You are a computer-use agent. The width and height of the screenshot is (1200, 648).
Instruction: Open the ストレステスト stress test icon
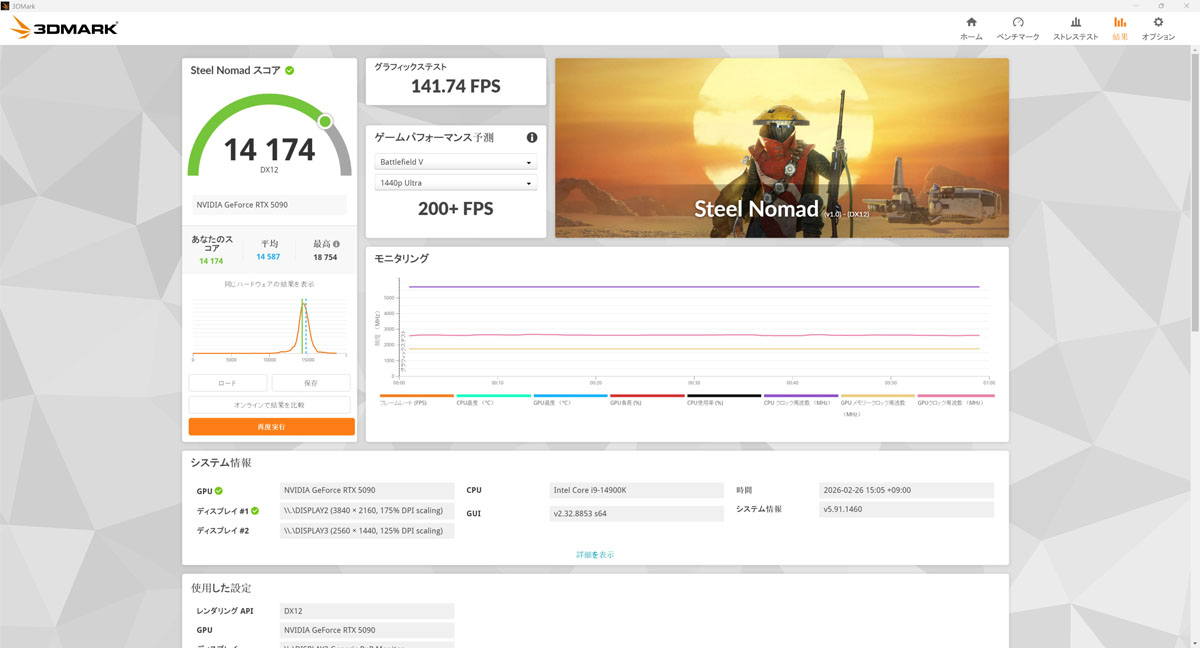(x=1075, y=22)
